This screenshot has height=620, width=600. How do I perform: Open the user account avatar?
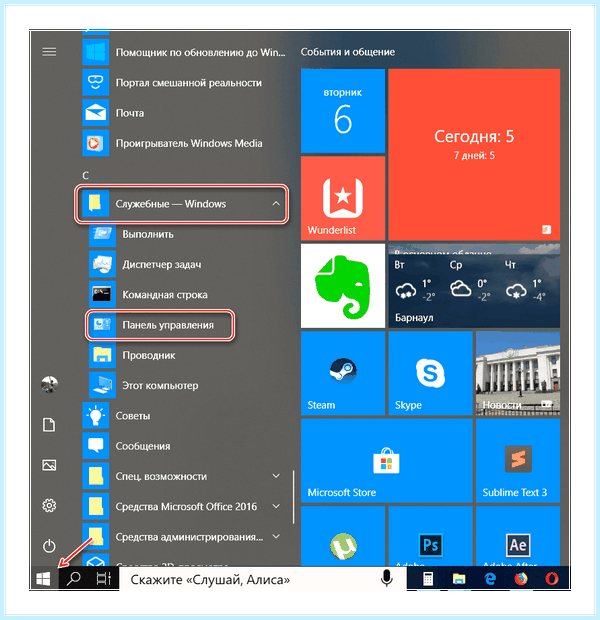[x=49, y=384]
